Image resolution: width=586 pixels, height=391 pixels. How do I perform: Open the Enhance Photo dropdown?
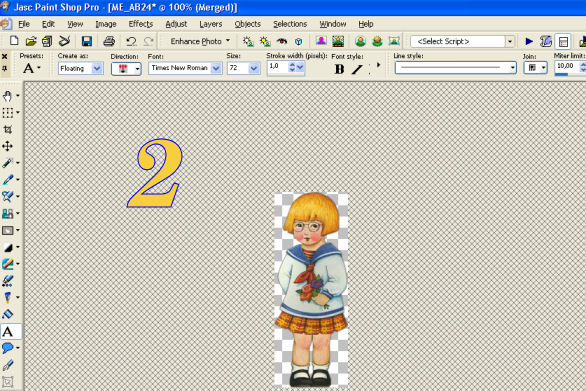(x=200, y=41)
